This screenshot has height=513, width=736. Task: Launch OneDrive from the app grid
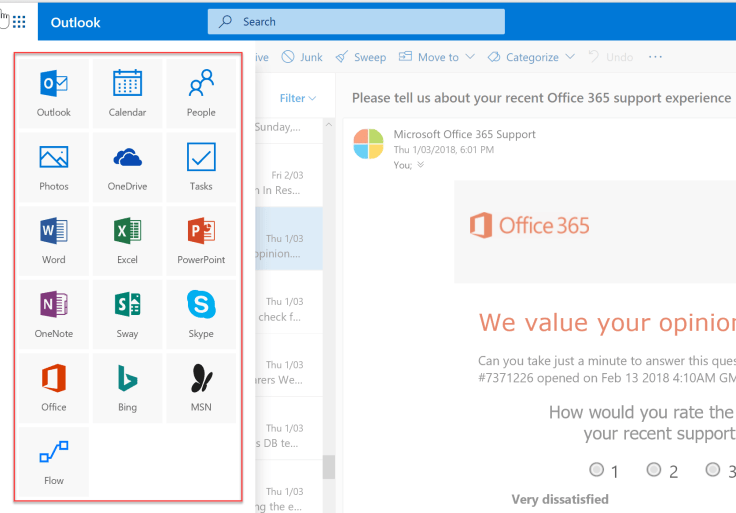(x=127, y=167)
